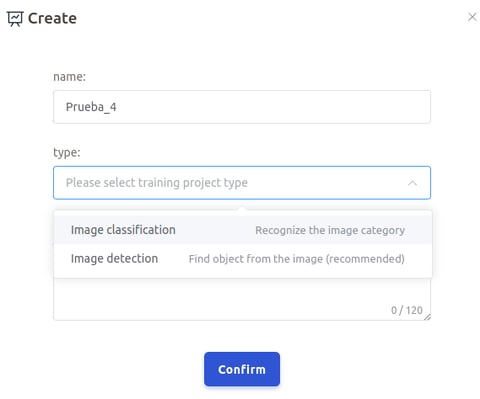Viewport: 480px width, 399px height.
Task: Focus the name field containing Prueba_4
Action: tap(242, 107)
